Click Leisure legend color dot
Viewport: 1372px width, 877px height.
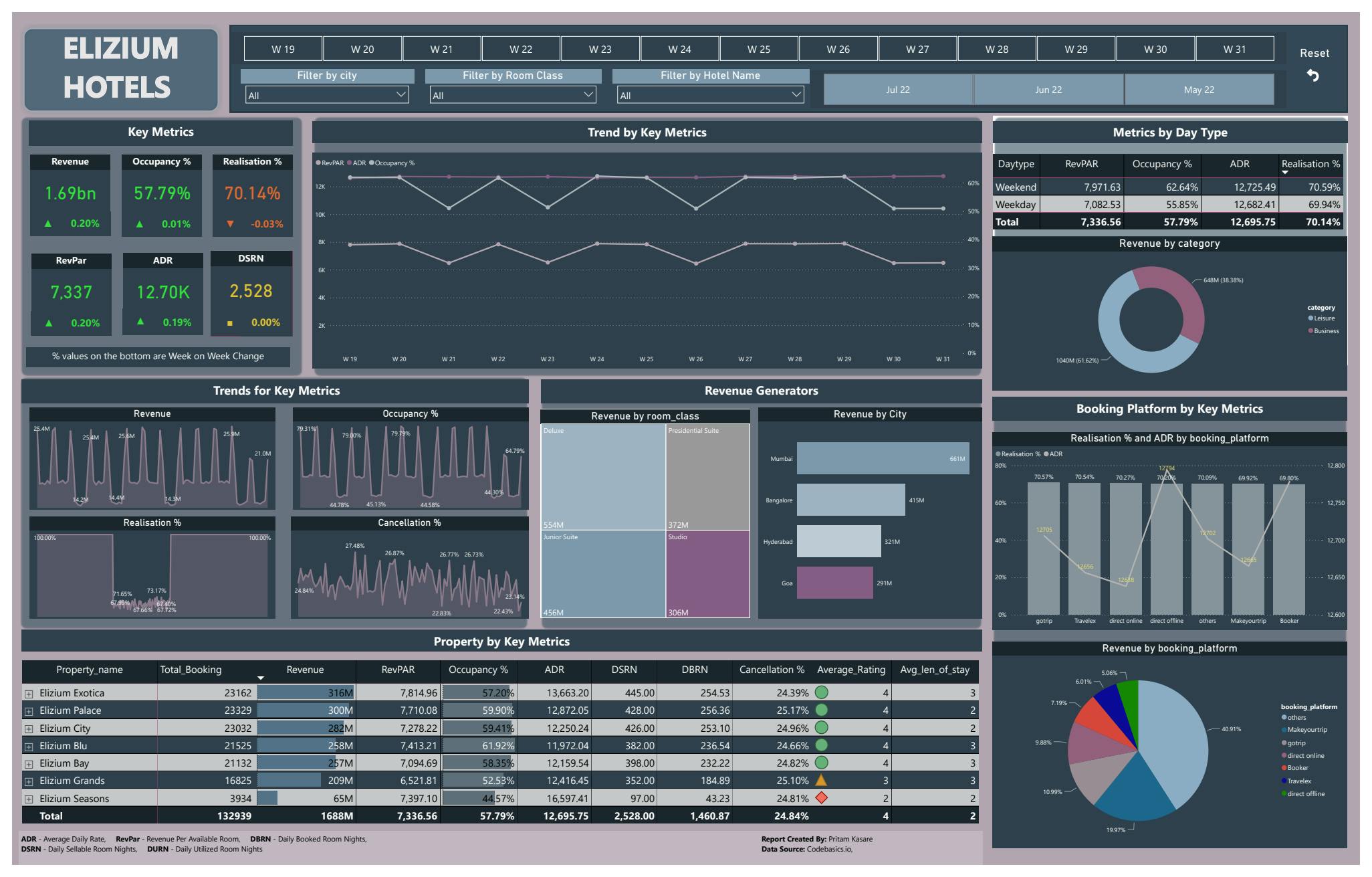tap(1310, 318)
